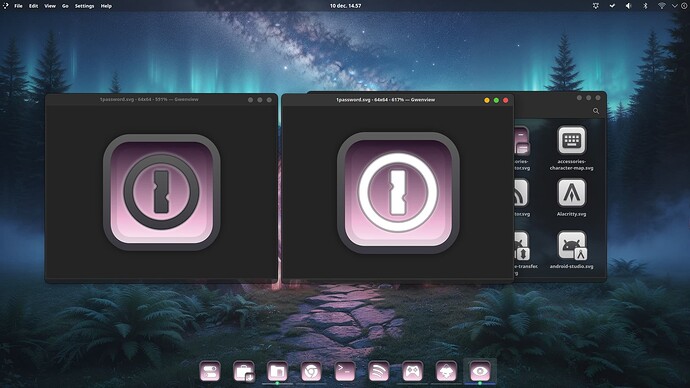Switch to Gwenview eye icon in the dock
Viewport: 690px width, 388px height.
480,371
